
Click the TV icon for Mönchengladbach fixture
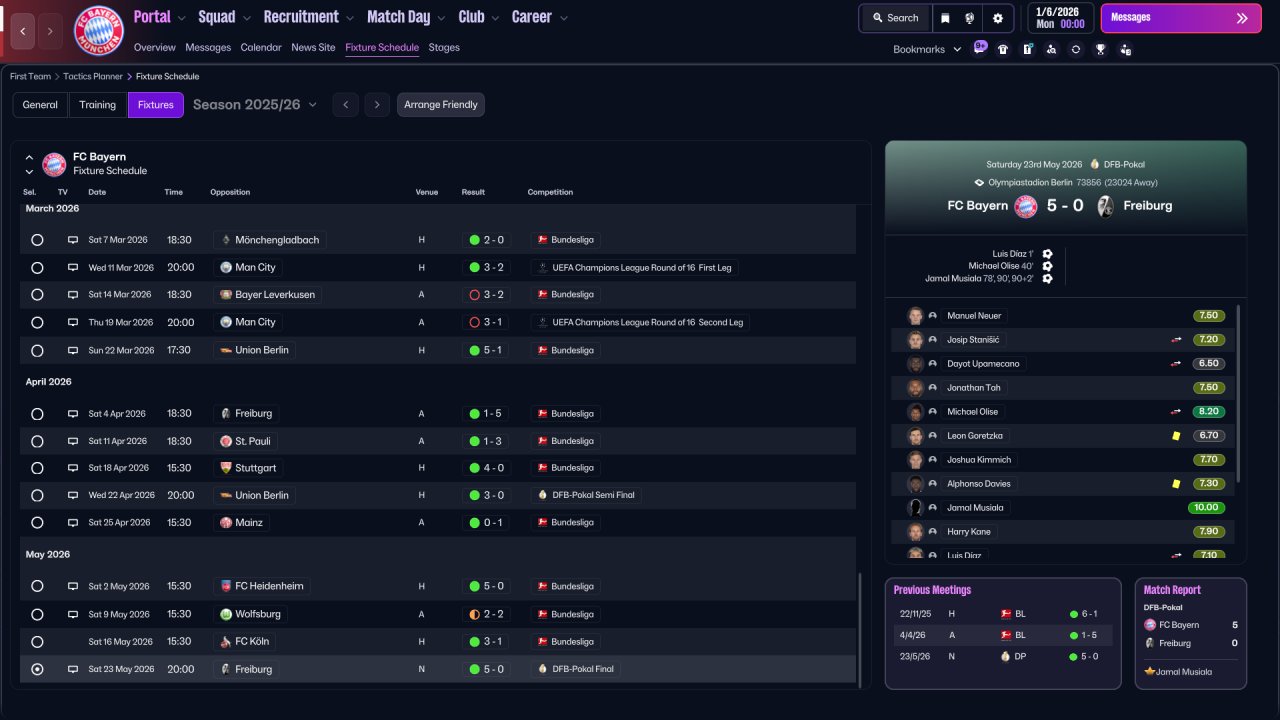(73, 240)
